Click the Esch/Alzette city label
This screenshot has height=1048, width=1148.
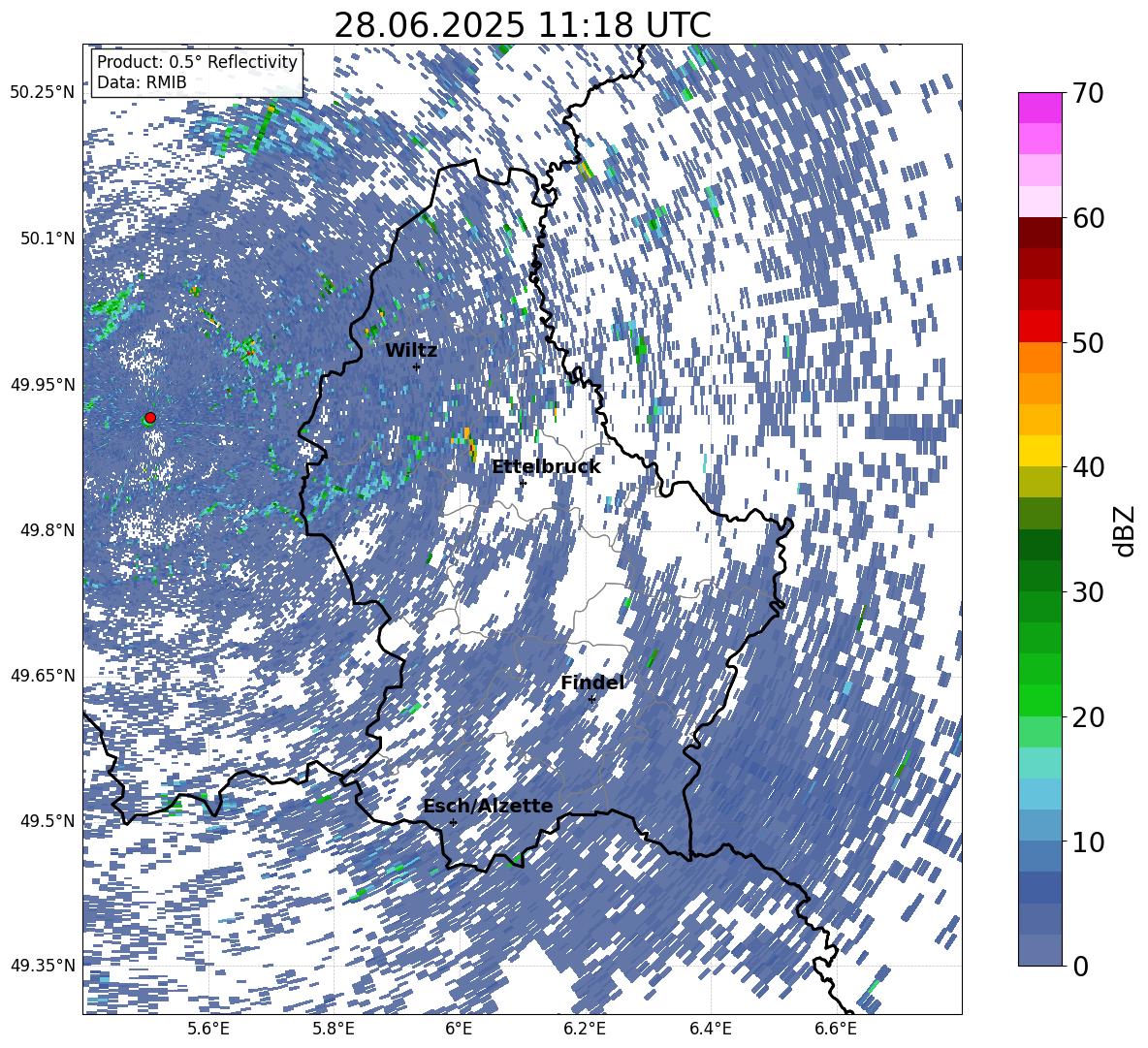(x=489, y=806)
